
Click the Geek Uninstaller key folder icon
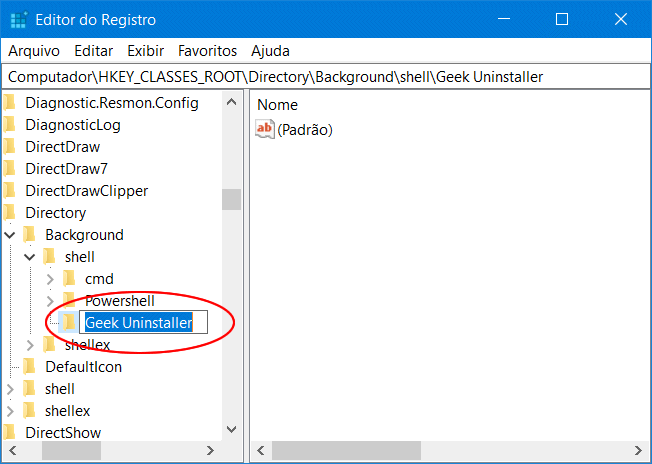coord(68,322)
